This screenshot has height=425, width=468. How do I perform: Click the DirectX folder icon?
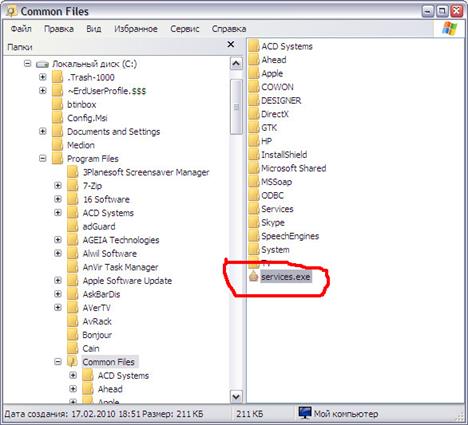click(x=254, y=114)
